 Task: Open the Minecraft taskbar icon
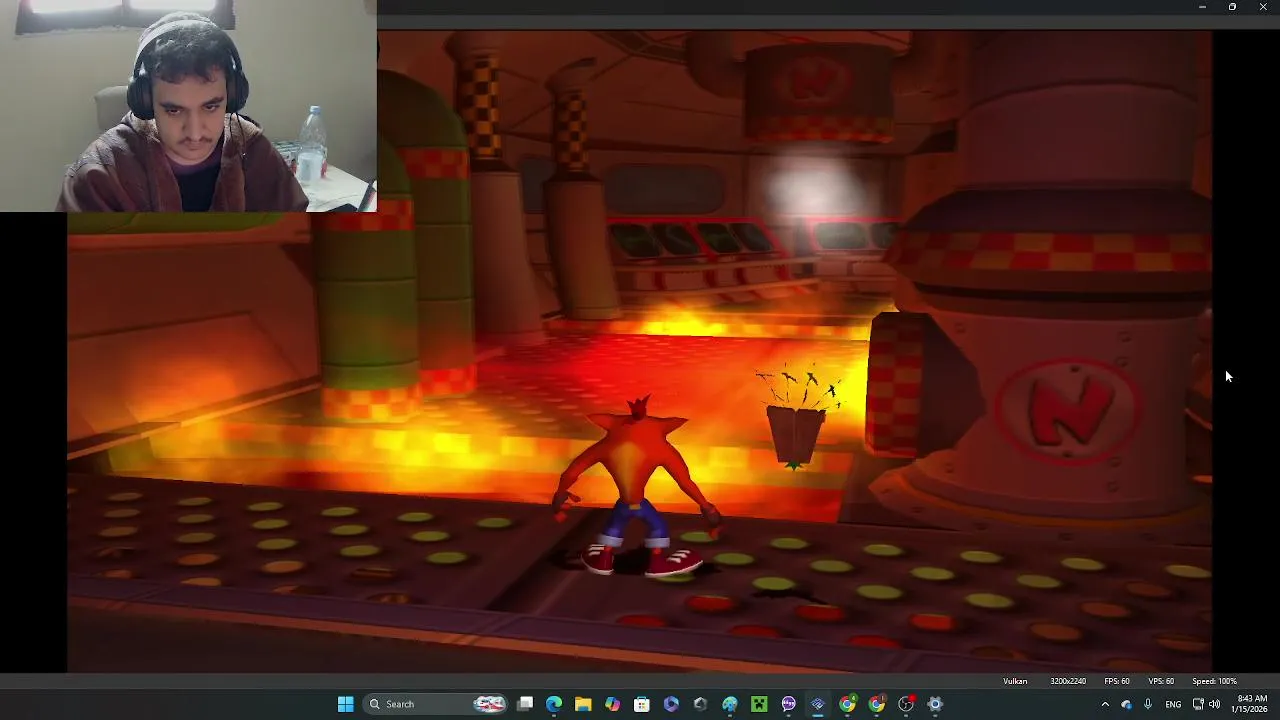(759, 704)
